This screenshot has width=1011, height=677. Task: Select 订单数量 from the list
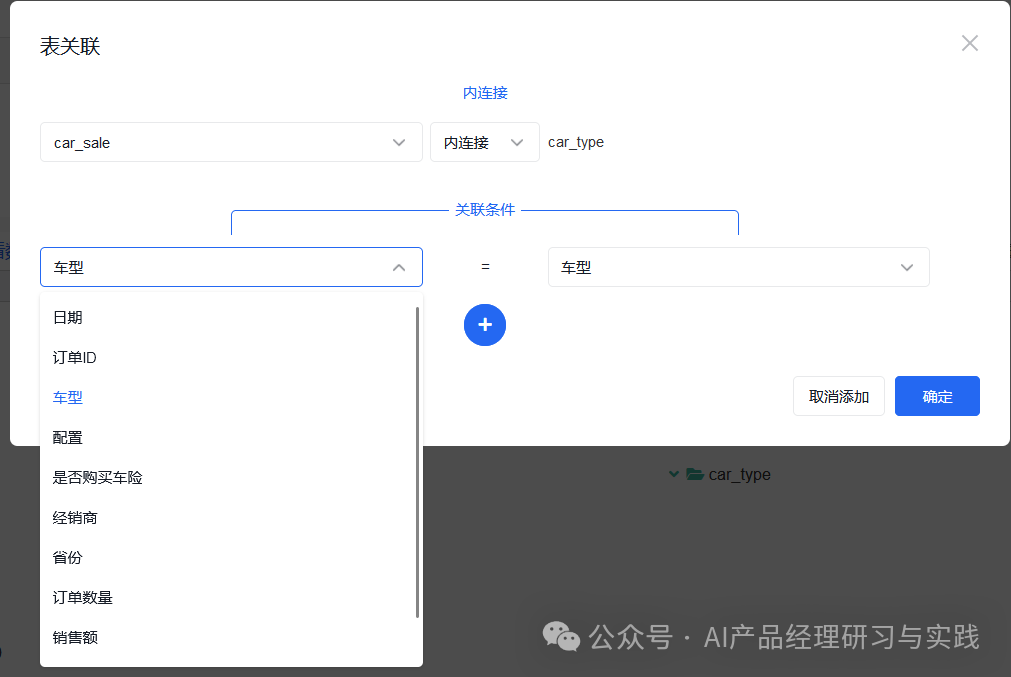pos(83,598)
